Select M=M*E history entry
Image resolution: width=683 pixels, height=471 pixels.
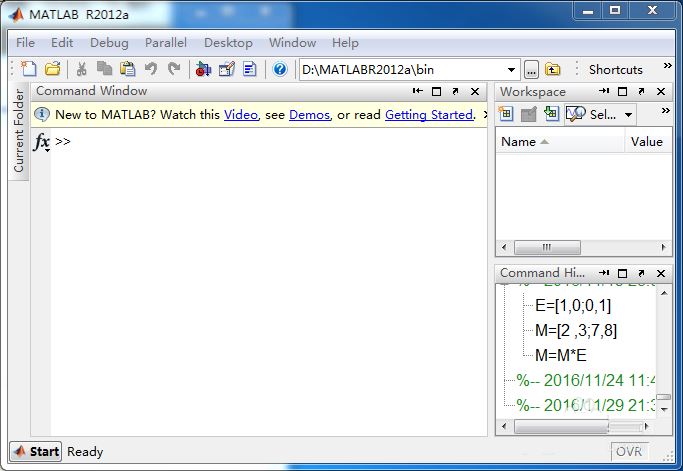[561, 355]
